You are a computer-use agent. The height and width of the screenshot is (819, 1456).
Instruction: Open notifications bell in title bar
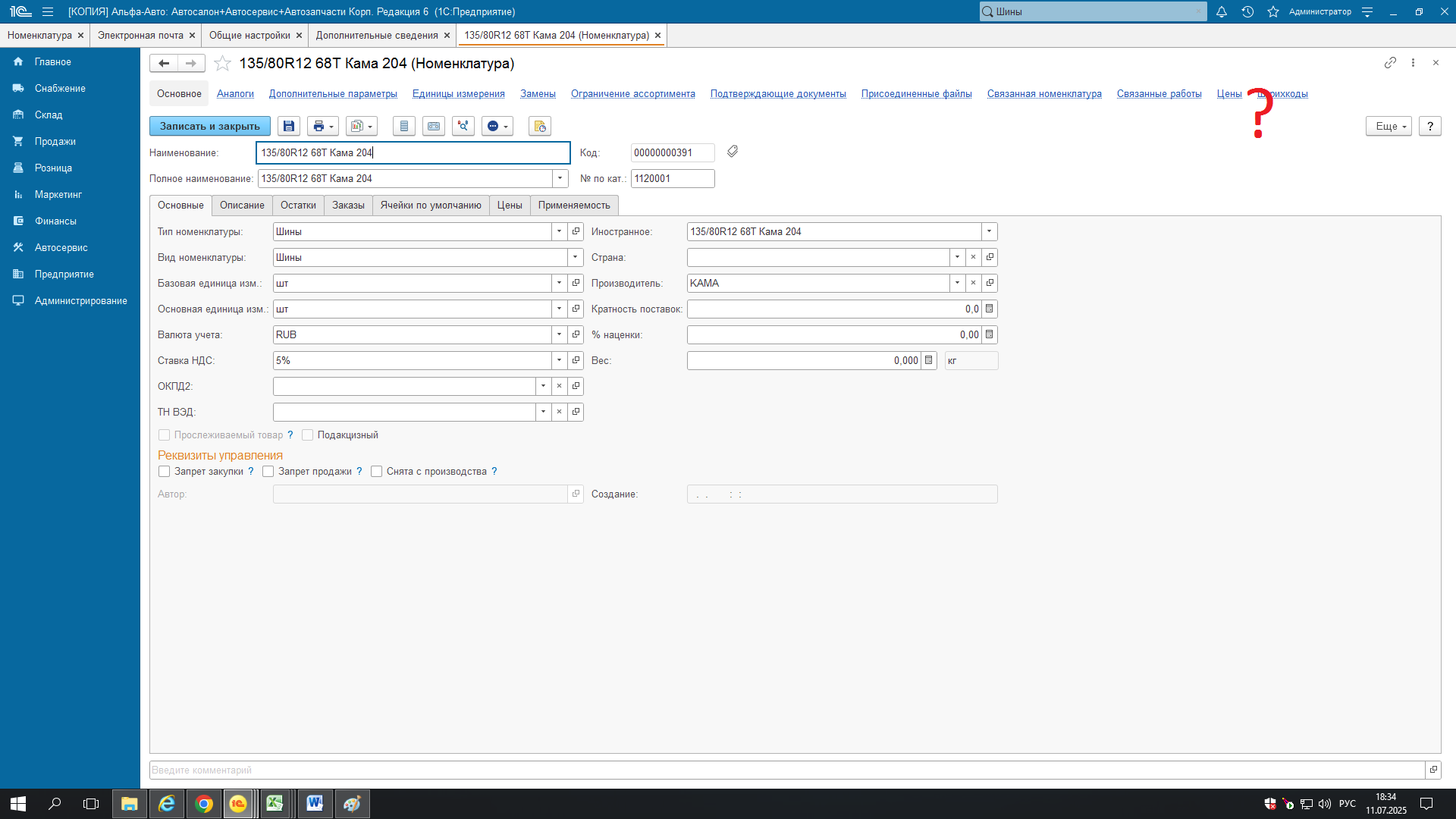1222,11
